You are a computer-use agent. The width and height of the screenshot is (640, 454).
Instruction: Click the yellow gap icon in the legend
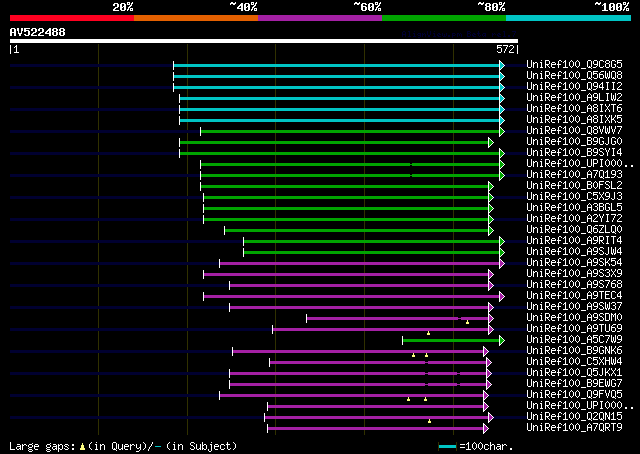point(82,446)
